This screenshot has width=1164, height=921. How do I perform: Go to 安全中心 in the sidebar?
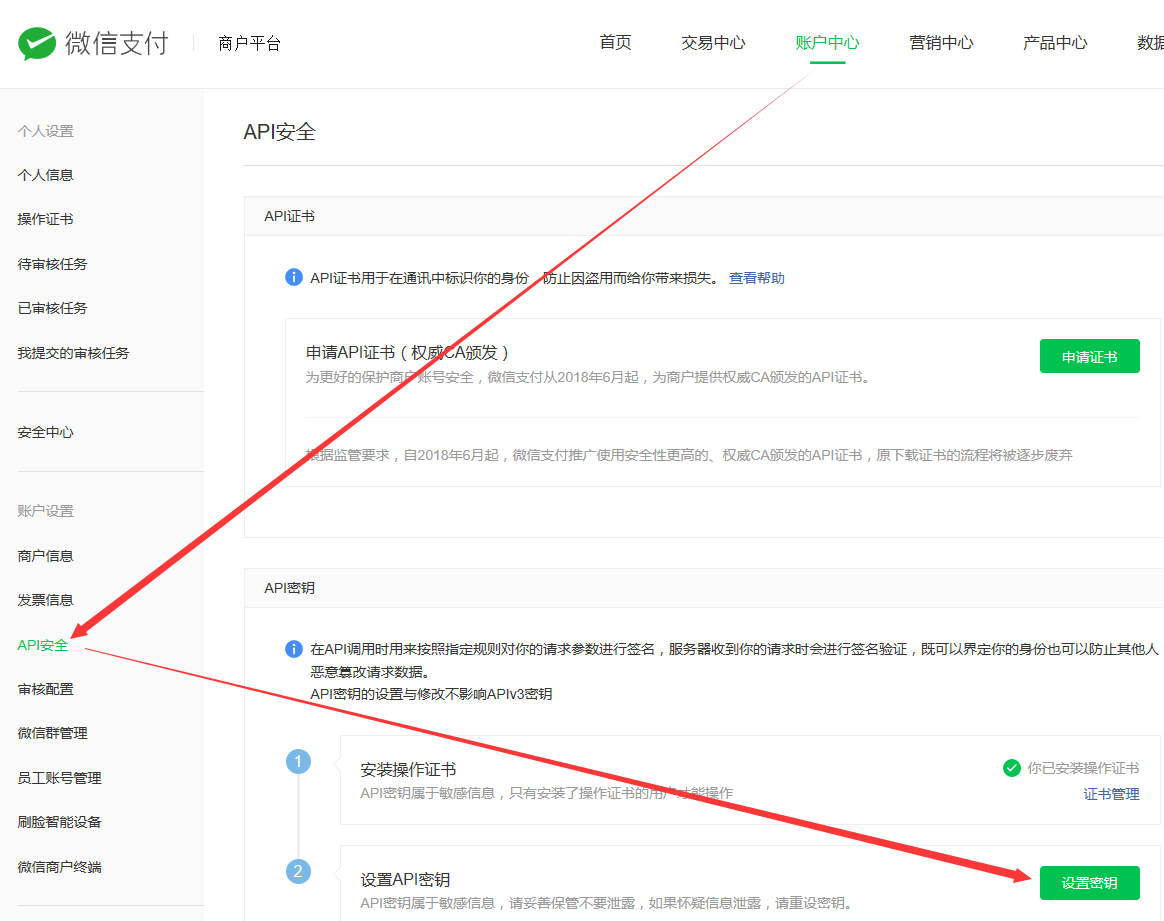coord(46,433)
